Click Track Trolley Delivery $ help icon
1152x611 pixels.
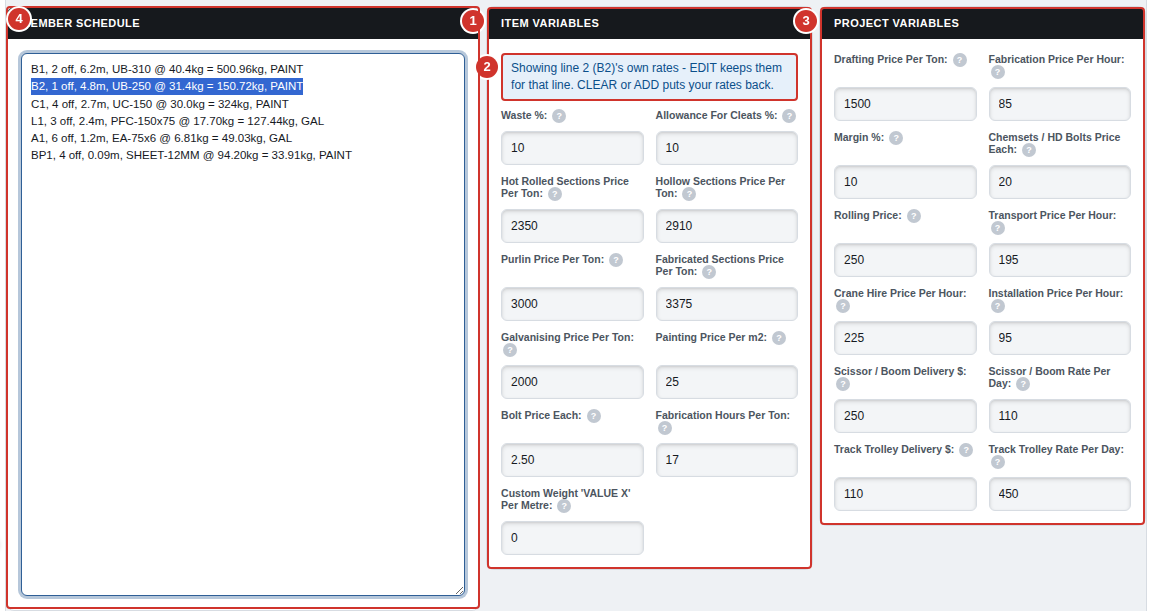(x=965, y=450)
